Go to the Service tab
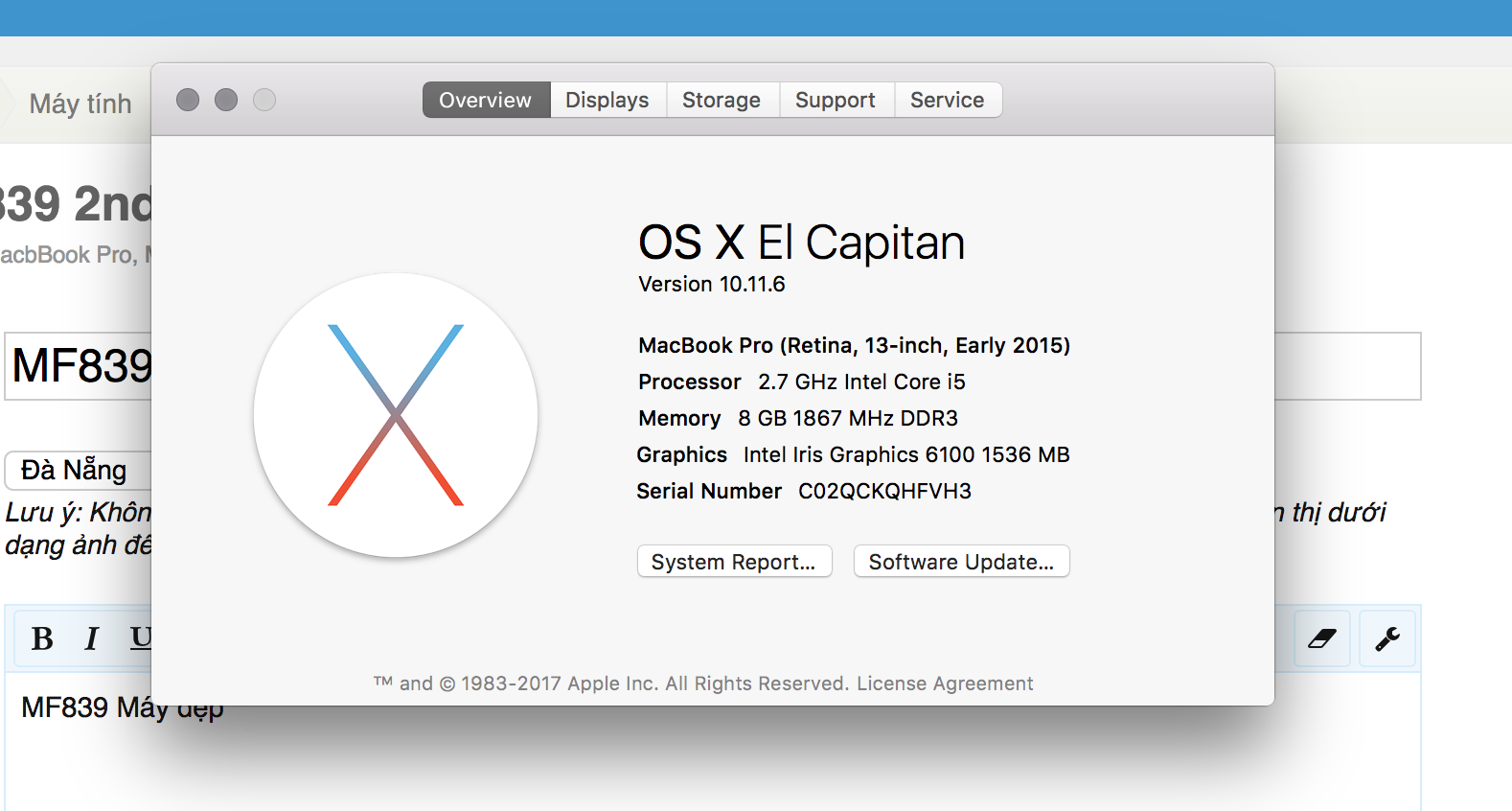The width and height of the screenshot is (1512, 811). click(948, 100)
